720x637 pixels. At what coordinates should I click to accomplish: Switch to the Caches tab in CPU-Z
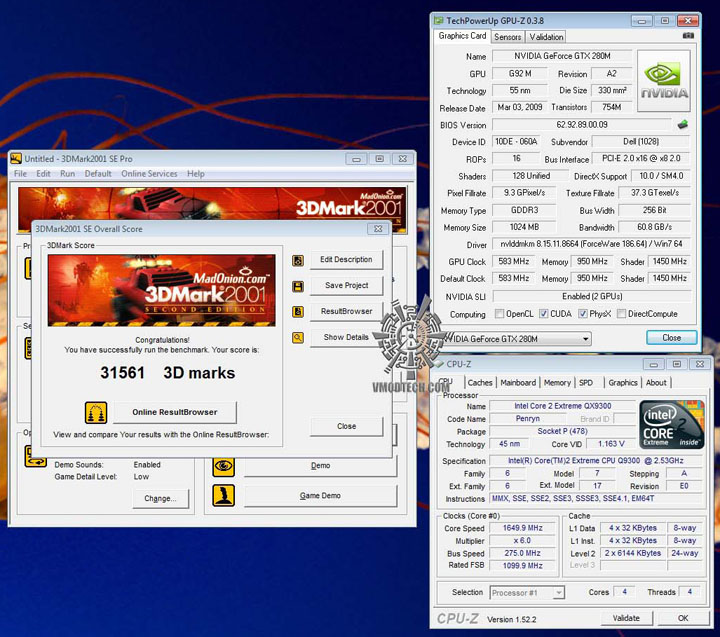coord(480,383)
